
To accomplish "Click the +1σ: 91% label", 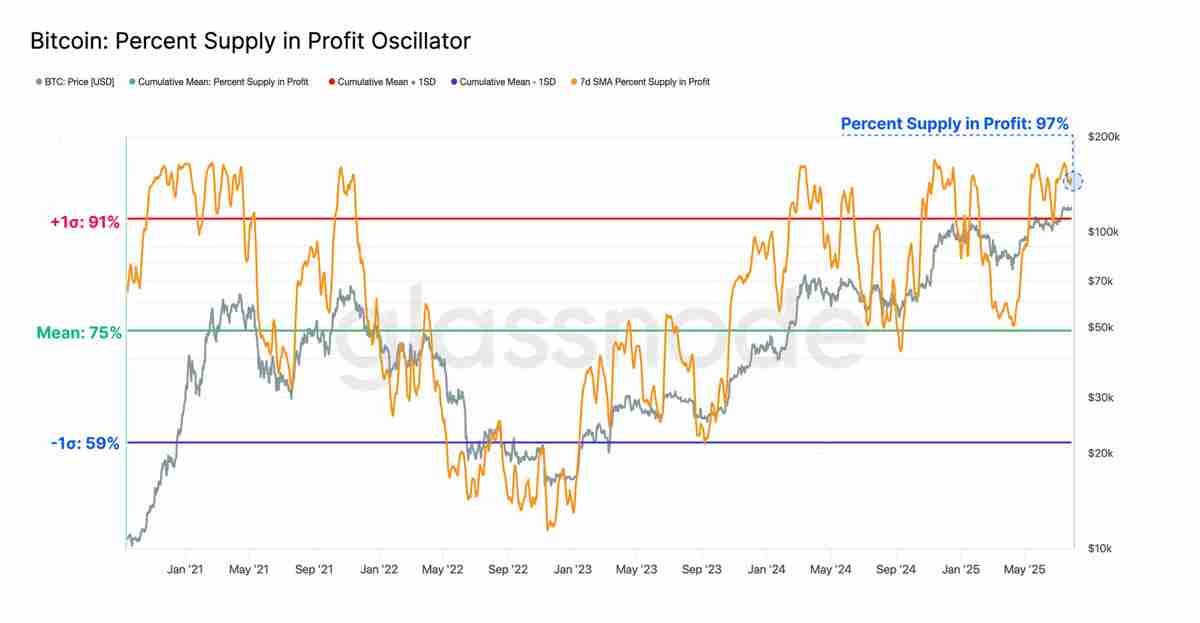I will click(86, 222).
